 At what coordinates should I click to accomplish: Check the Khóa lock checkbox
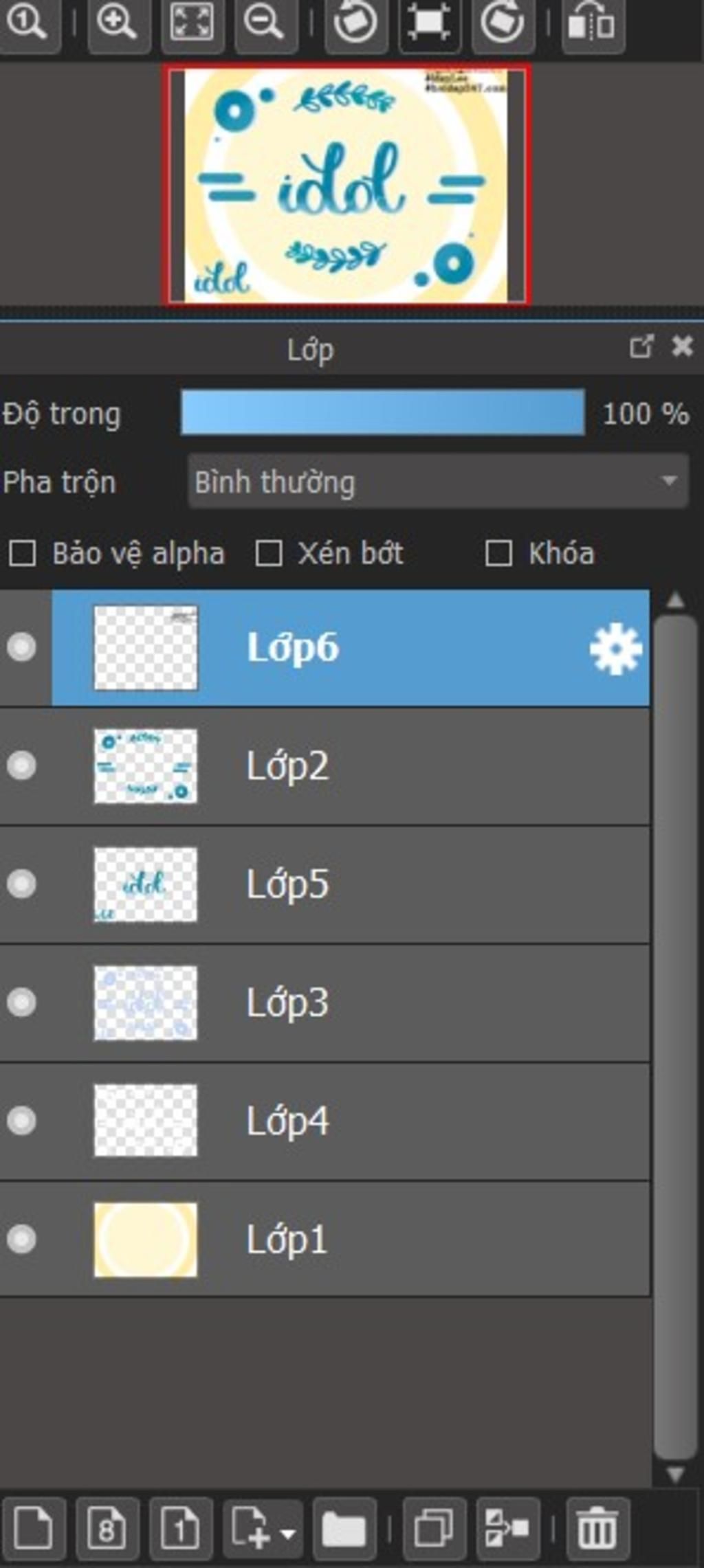(x=498, y=553)
